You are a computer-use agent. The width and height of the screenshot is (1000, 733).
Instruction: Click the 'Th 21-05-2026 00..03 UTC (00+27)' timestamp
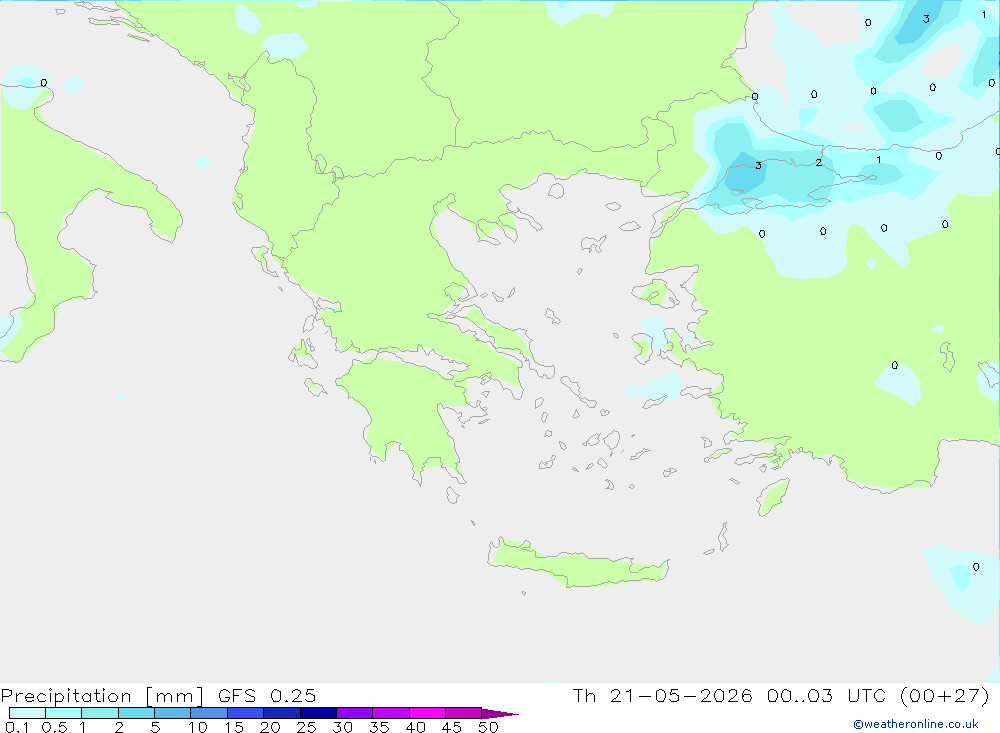781,695
